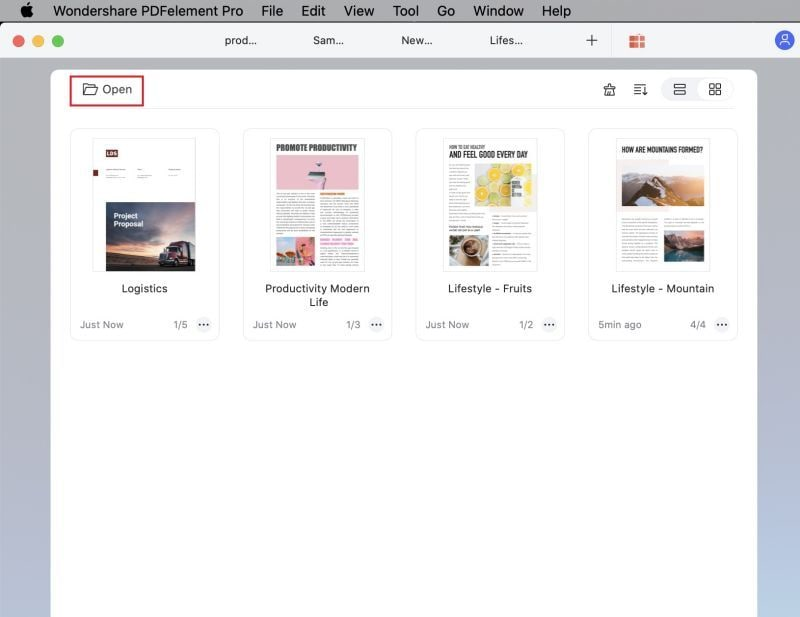Open more options for Lifestyle - Mountain
The image size is (800, 617).
(722, 324)
